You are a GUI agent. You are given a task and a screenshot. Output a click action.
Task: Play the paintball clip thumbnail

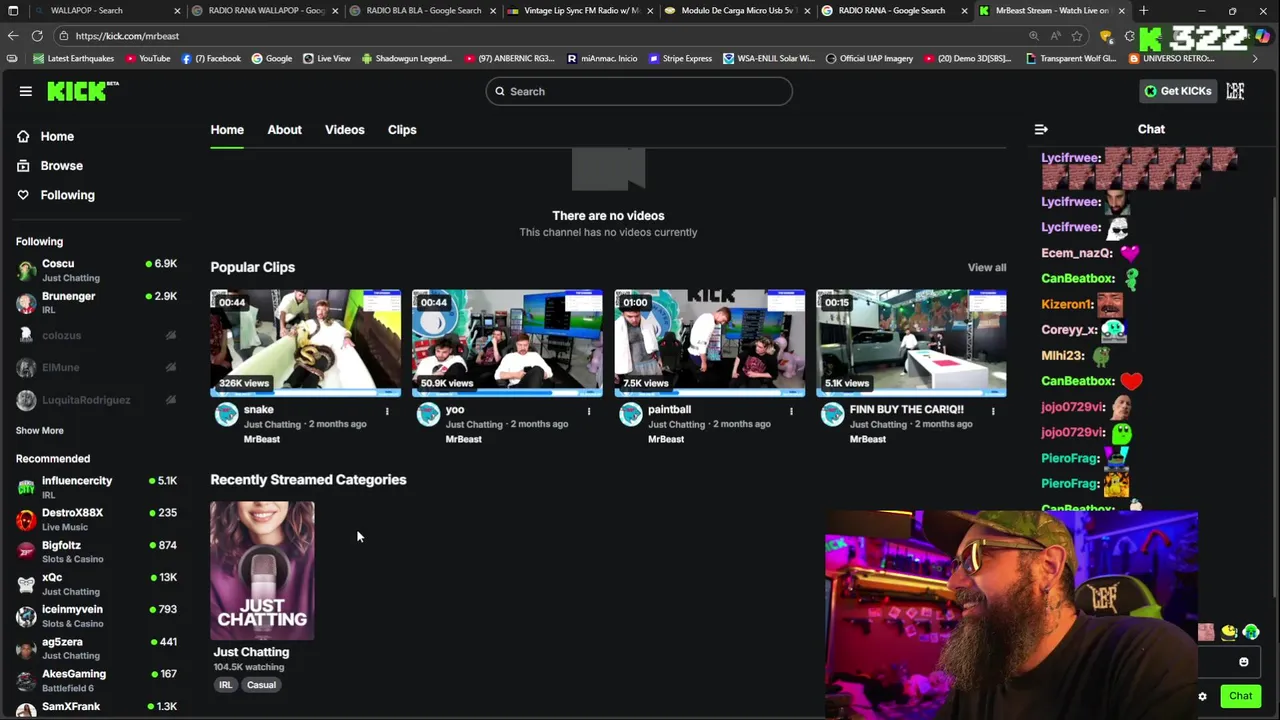(x=709, y=343)
